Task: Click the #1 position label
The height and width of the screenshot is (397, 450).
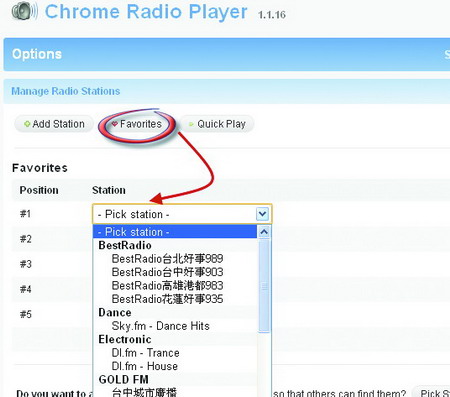Action: pos(25,214)
